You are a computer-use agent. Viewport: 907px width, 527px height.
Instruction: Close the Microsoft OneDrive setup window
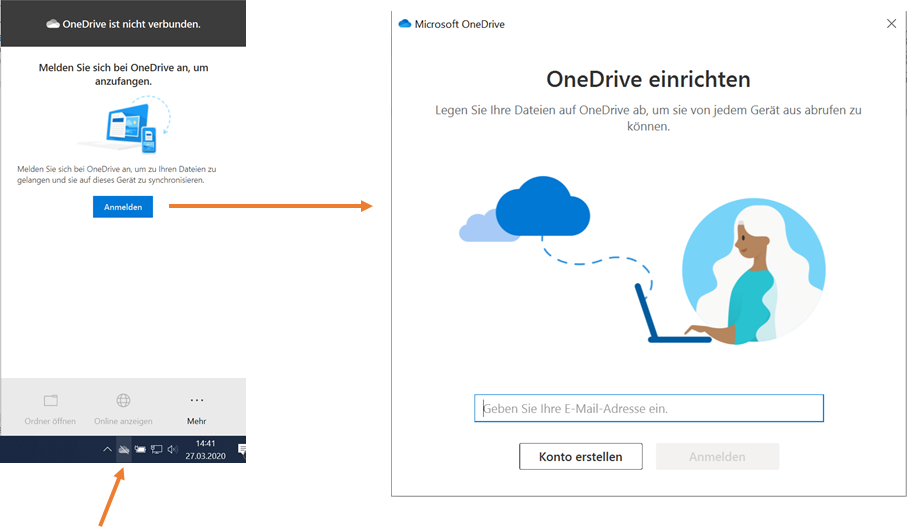[x=891, y=24]
